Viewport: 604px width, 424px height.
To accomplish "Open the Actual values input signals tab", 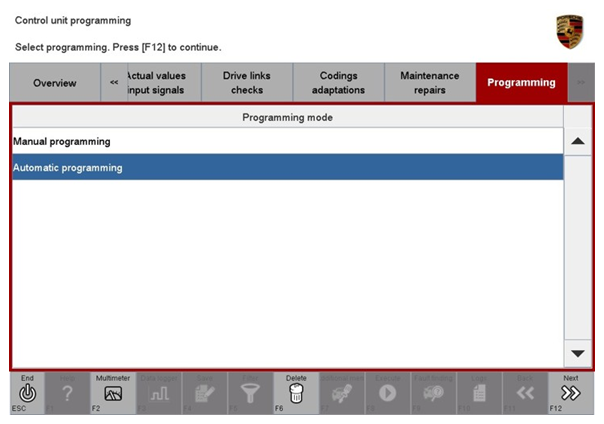I will [x=155, y=83].
